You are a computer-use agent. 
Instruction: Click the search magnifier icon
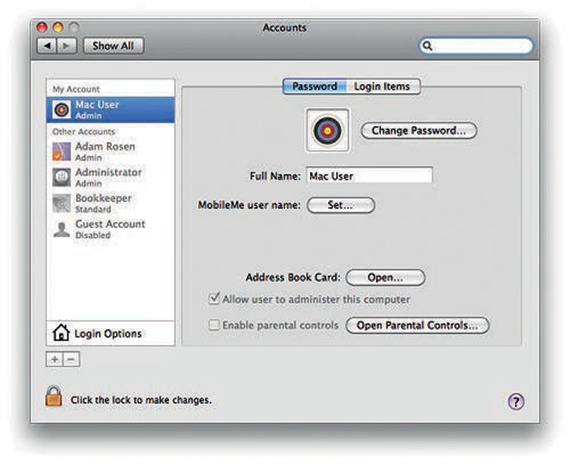(428, 46)
